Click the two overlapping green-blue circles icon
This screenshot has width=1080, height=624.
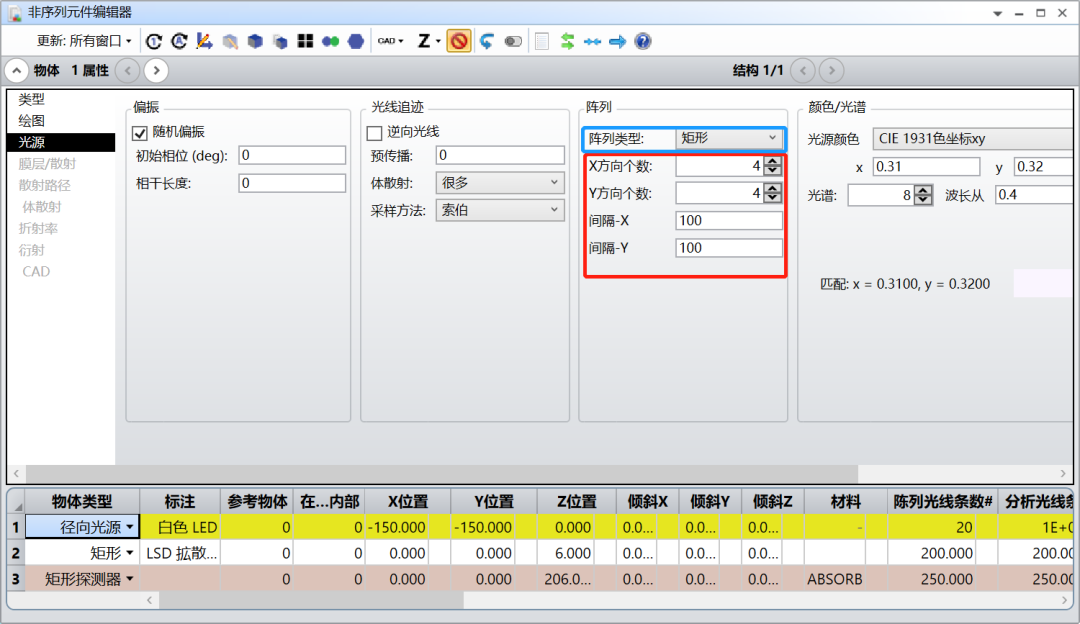click(x=331, y=41)
